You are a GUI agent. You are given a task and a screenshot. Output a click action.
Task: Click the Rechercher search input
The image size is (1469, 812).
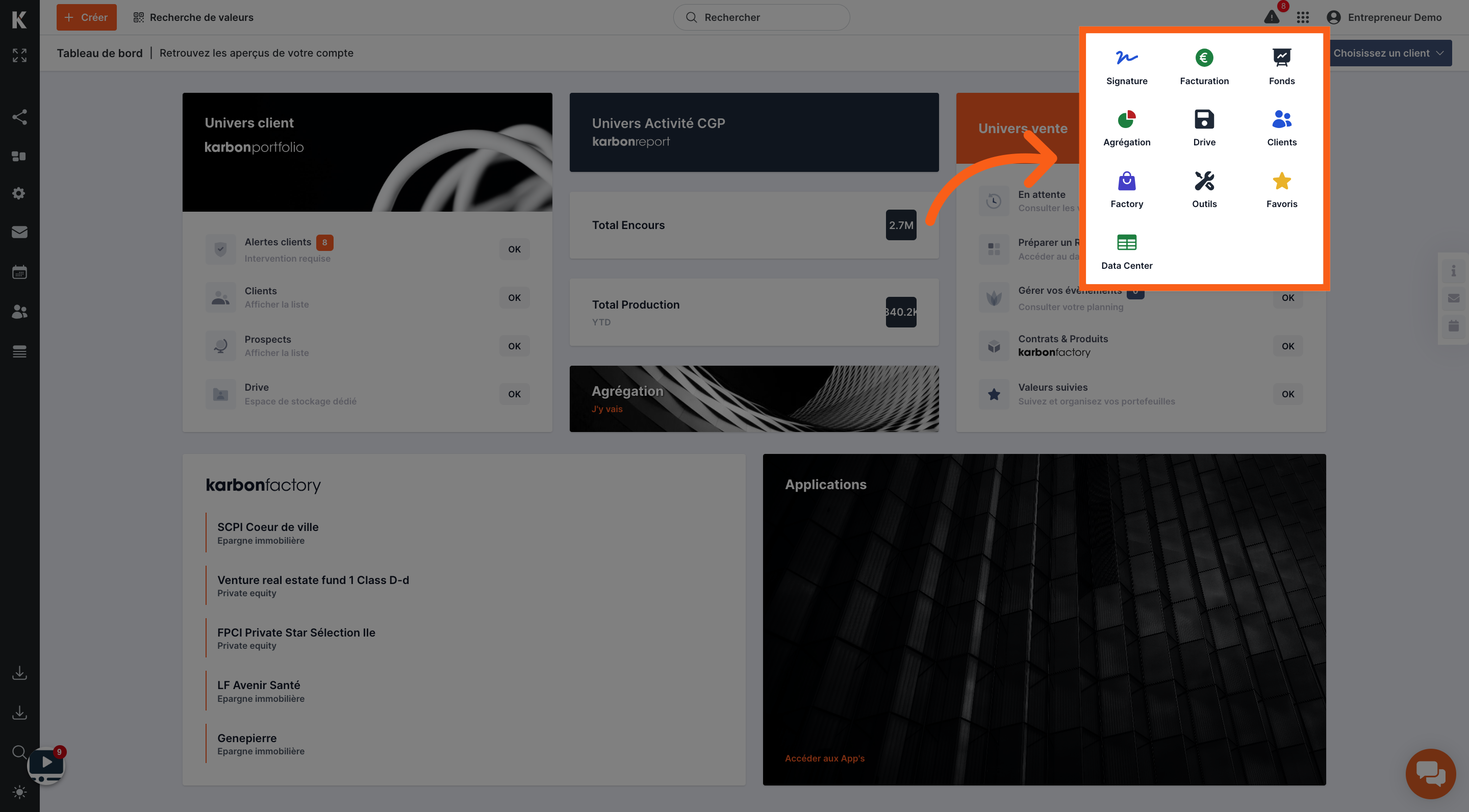761,17
